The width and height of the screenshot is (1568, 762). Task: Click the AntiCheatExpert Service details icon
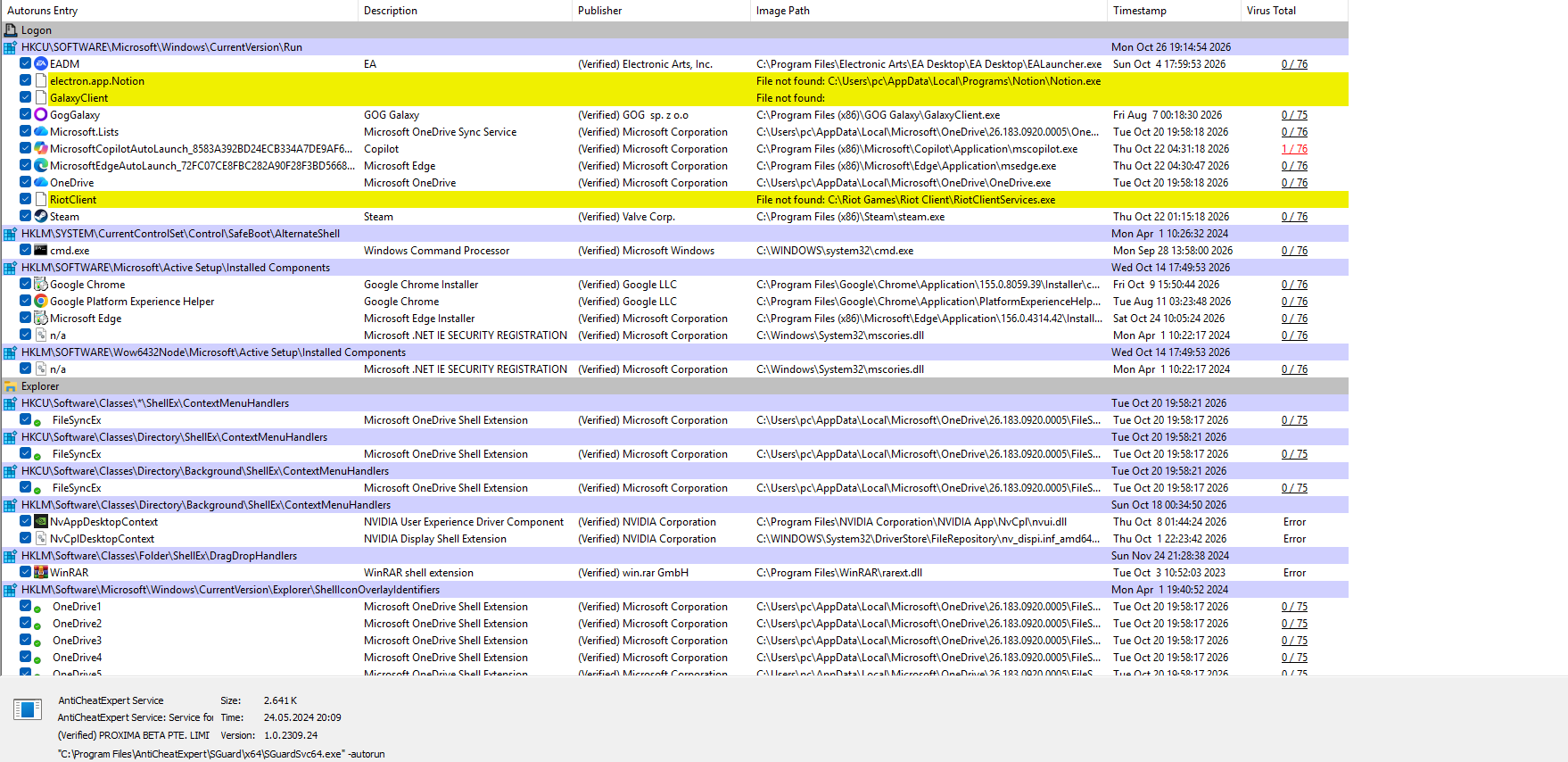(x=28, y=709)
